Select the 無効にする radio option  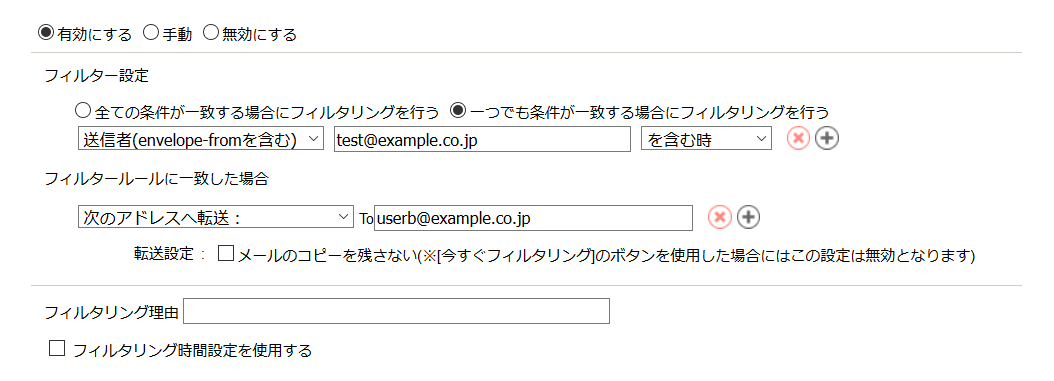[x=210, y=32]
